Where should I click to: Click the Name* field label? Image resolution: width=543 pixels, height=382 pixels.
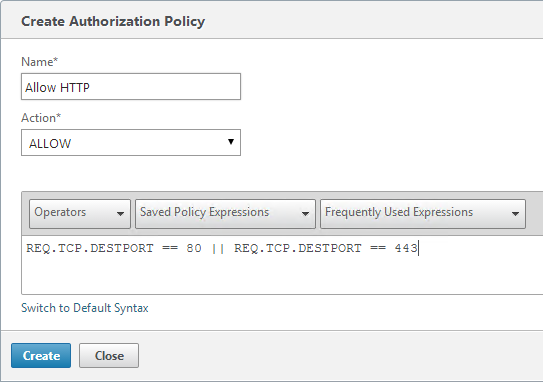pyautogui.click(x=39, y=62)
